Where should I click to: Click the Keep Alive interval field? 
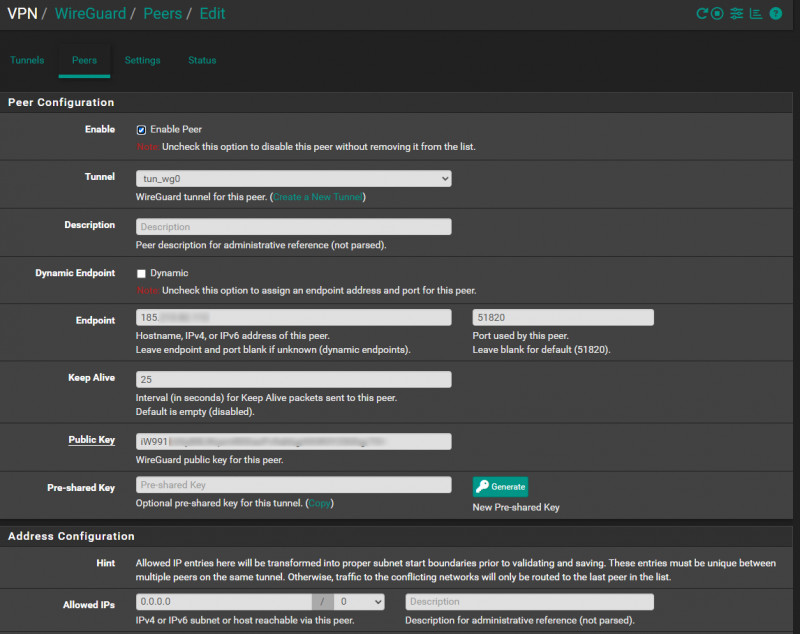293,380
